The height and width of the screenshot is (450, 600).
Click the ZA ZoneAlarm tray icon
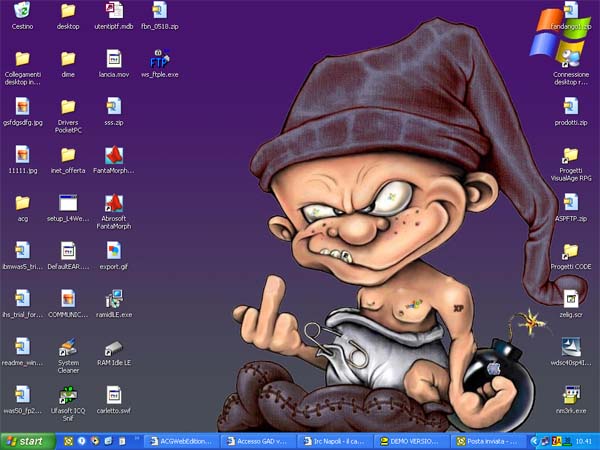[x=557, y=442]
